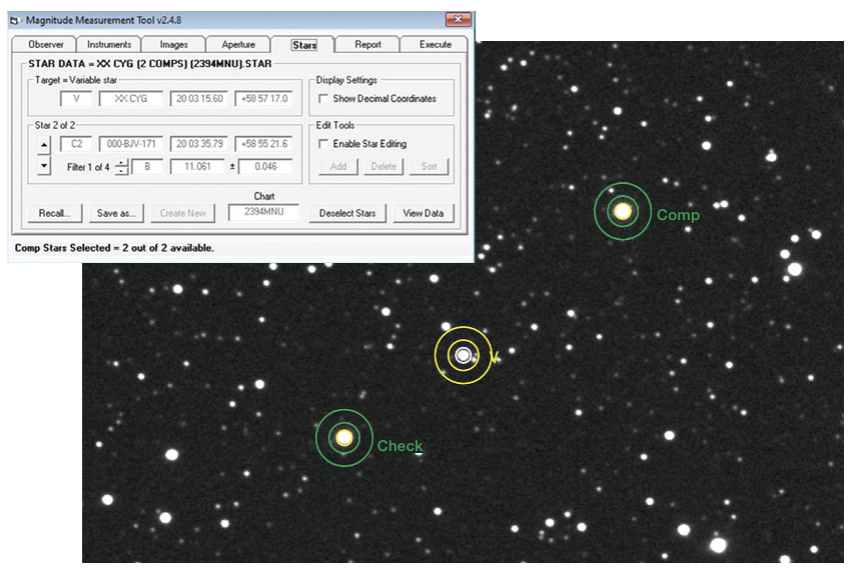864x578 pixels.
Task: Click the Save as... button
Action: coord(116,213)
